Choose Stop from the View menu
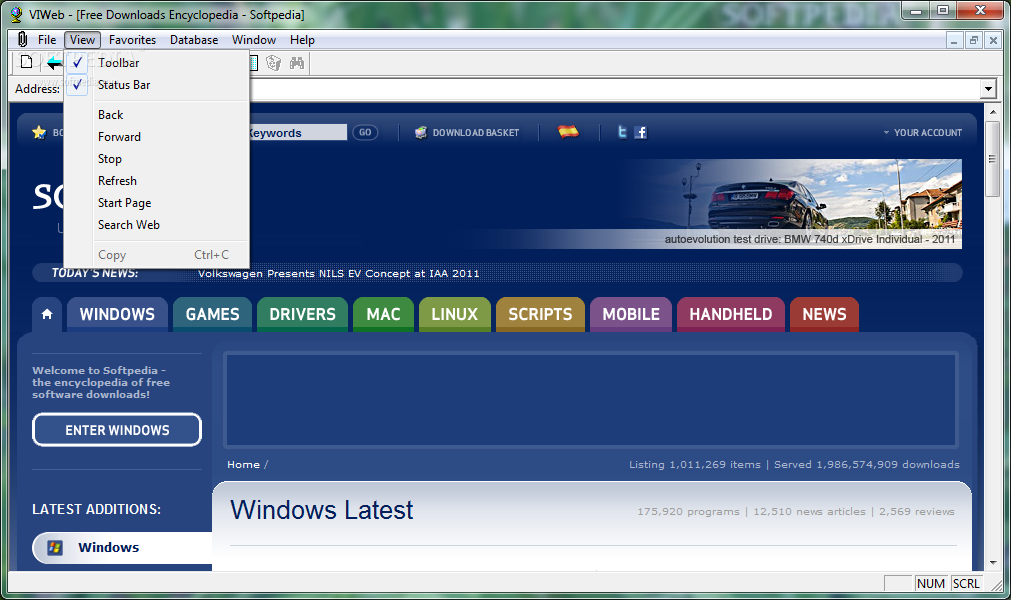 coord(157,159)
